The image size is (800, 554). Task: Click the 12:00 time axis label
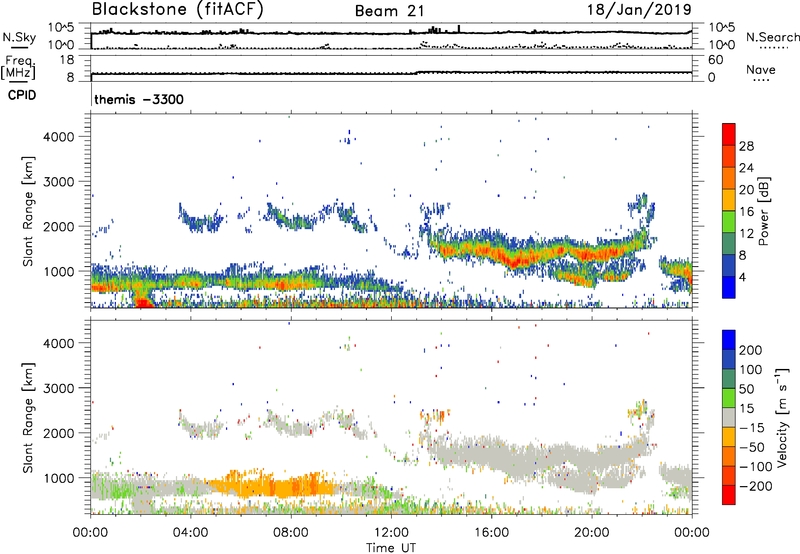[391, 533]
